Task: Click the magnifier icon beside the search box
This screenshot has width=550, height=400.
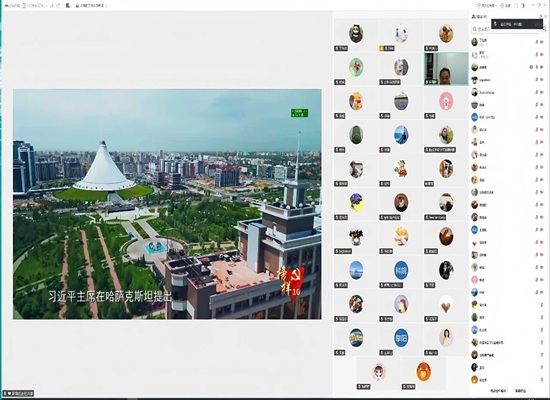Action: (474, 29)
